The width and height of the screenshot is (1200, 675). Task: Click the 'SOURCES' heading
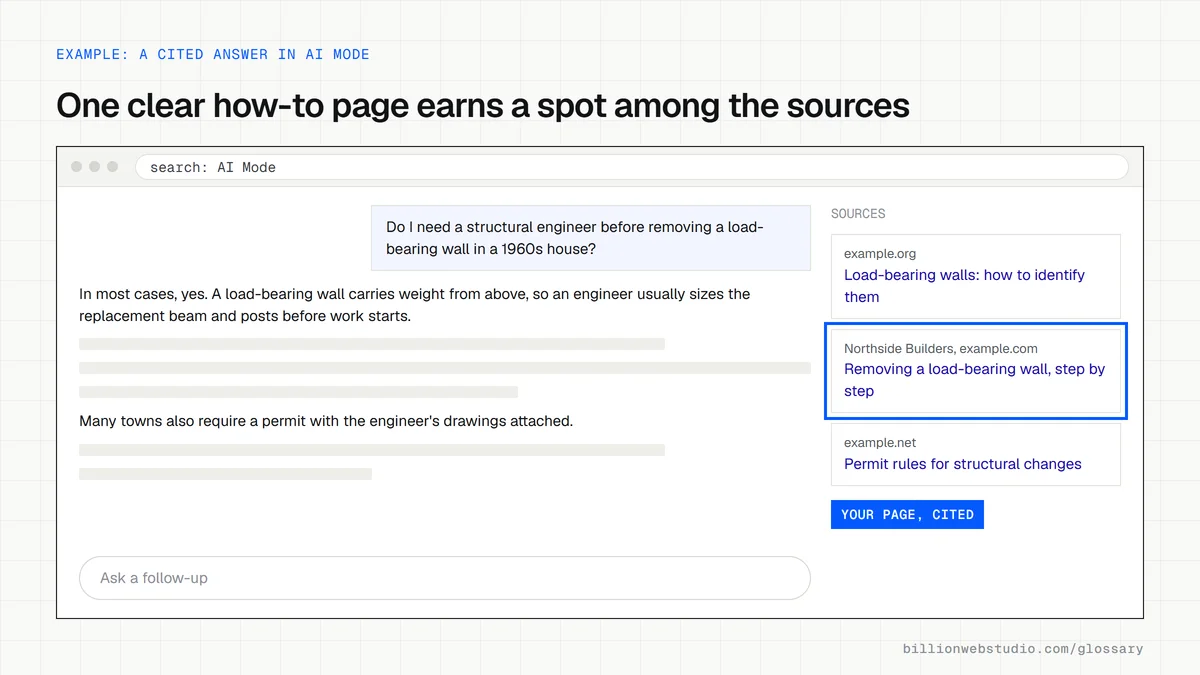point(858,214)
